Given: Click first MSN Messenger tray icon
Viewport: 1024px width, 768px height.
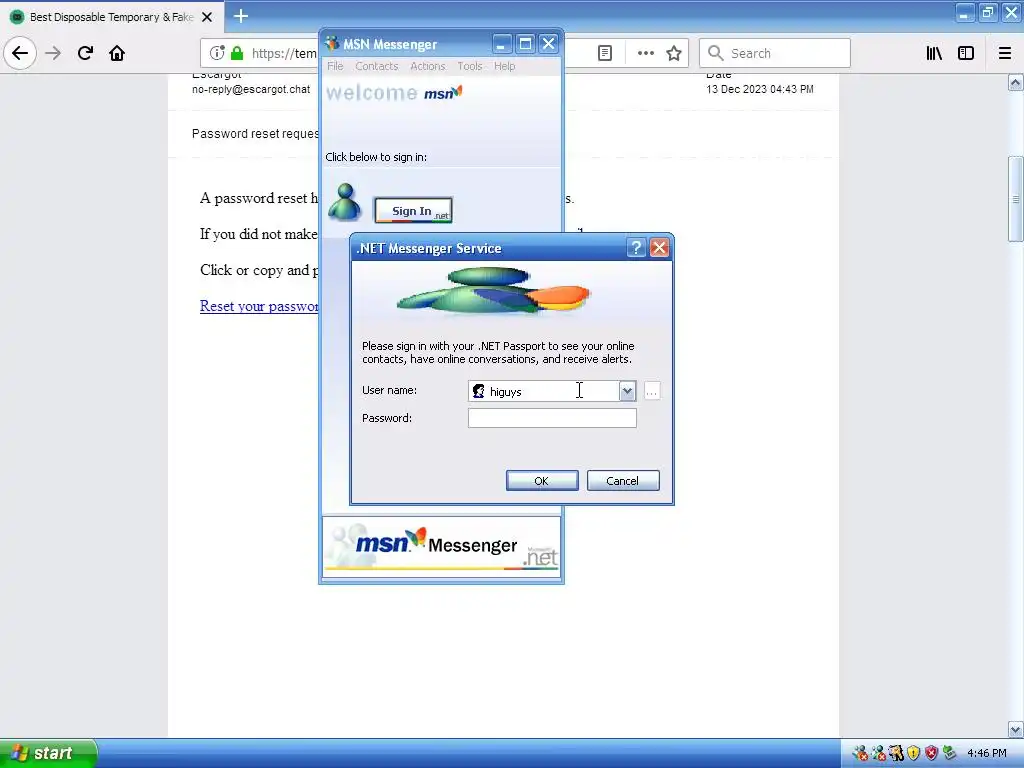Looking at the screenshot, I should 860,754.
